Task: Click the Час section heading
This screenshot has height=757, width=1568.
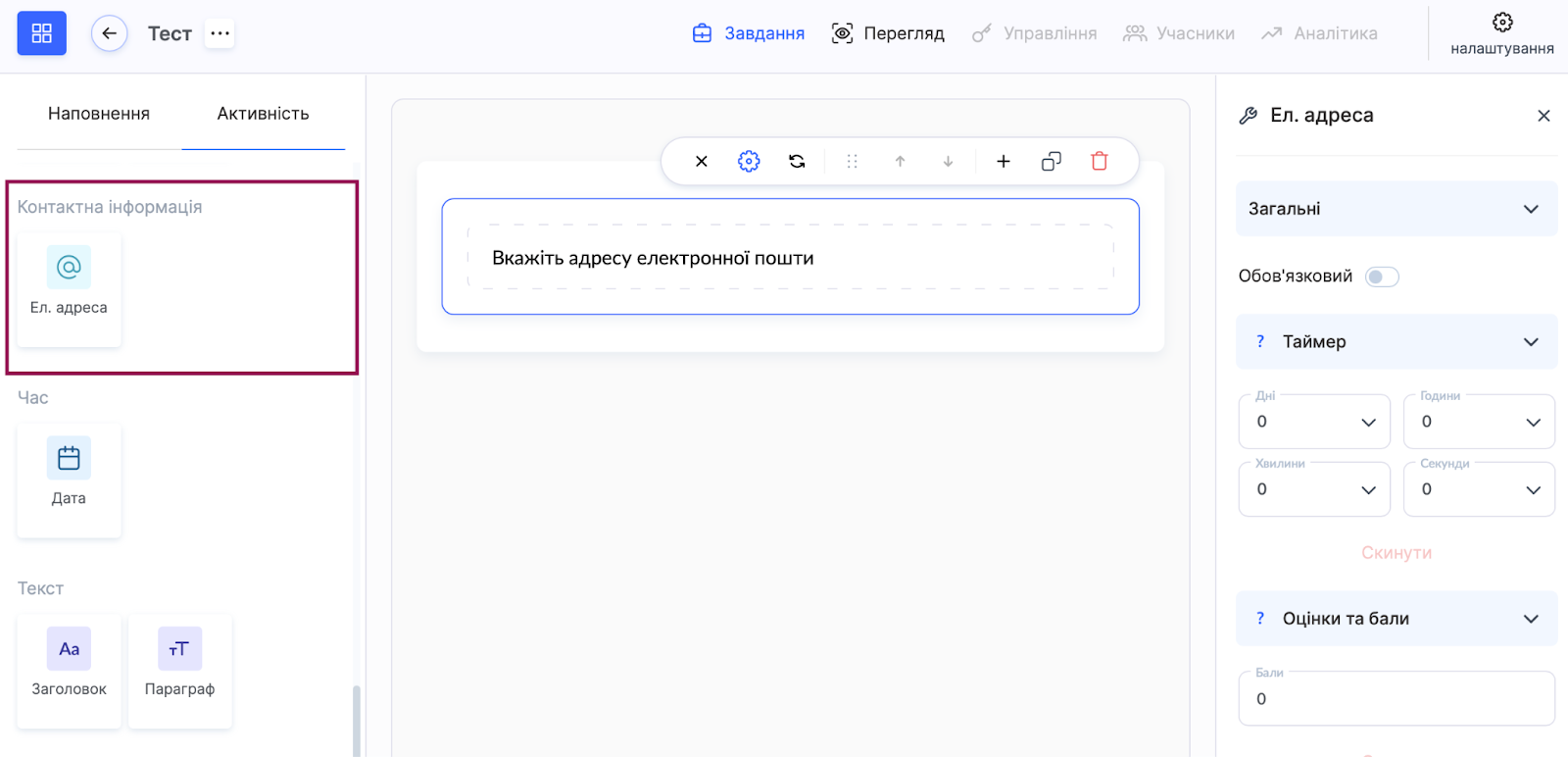Action: [x=33, y=398]
